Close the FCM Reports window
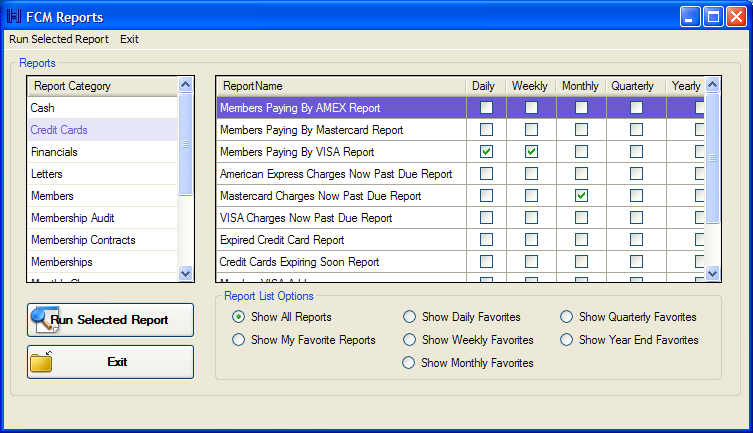The image size is (753, 433). tap(736, 17)
